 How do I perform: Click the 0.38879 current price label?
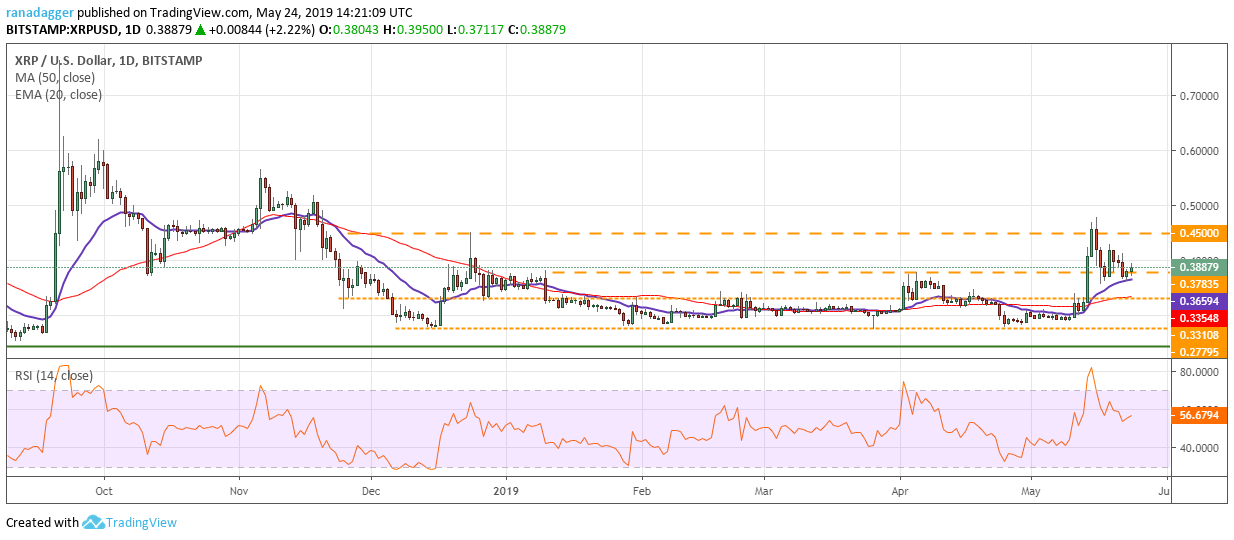pyautogui.click(x=1200, y=267)
